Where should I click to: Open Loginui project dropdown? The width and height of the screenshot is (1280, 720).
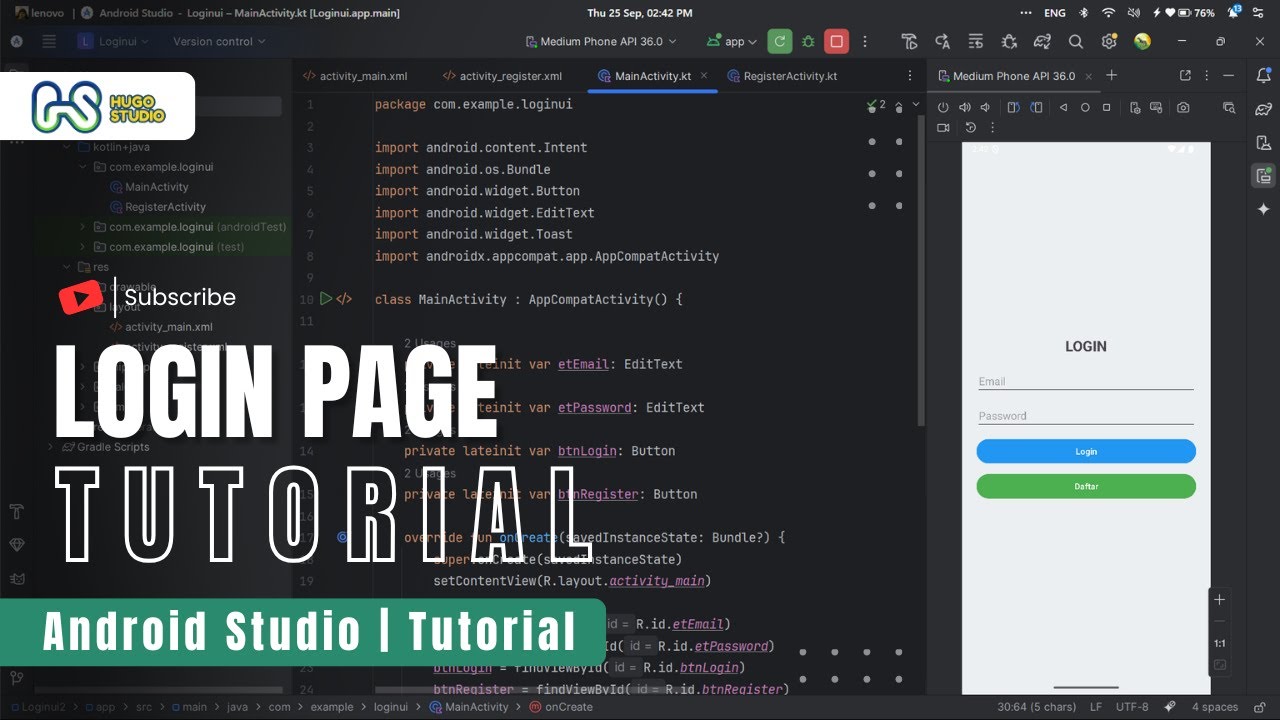113,41
